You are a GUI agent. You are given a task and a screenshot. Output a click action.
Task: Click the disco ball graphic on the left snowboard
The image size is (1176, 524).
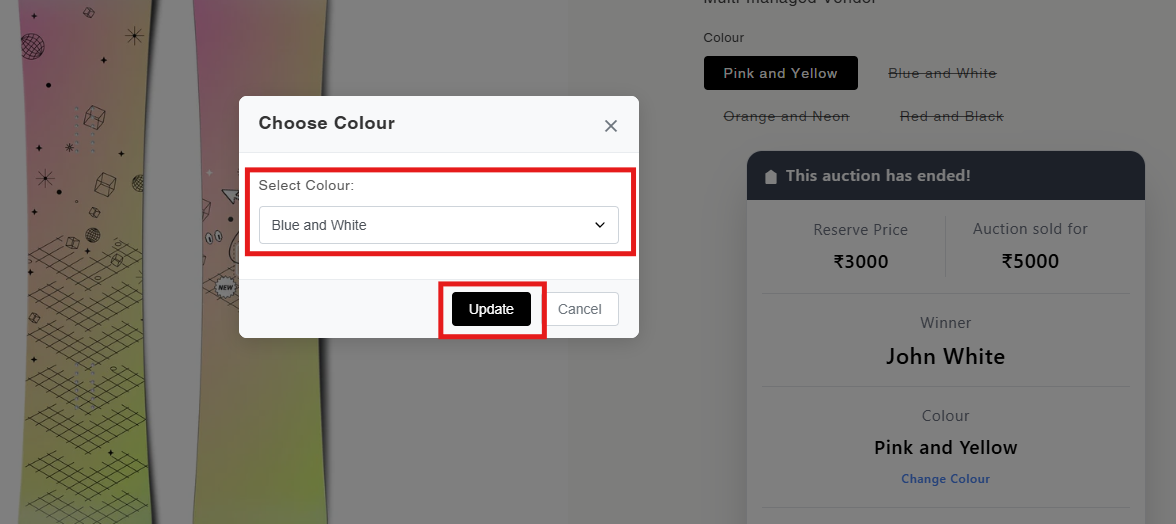point(32,46)
